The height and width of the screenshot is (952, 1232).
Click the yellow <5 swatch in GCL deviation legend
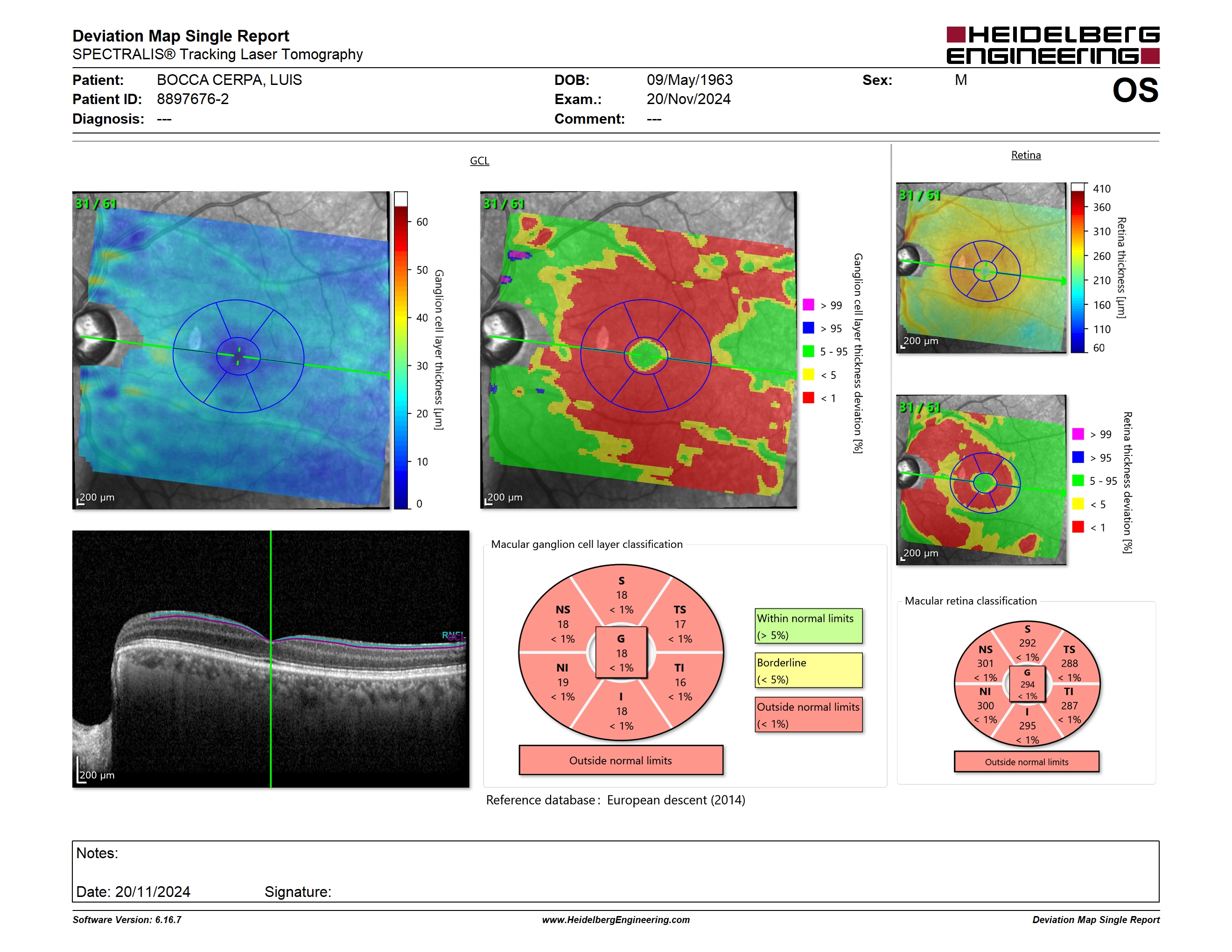click(808, 374)
